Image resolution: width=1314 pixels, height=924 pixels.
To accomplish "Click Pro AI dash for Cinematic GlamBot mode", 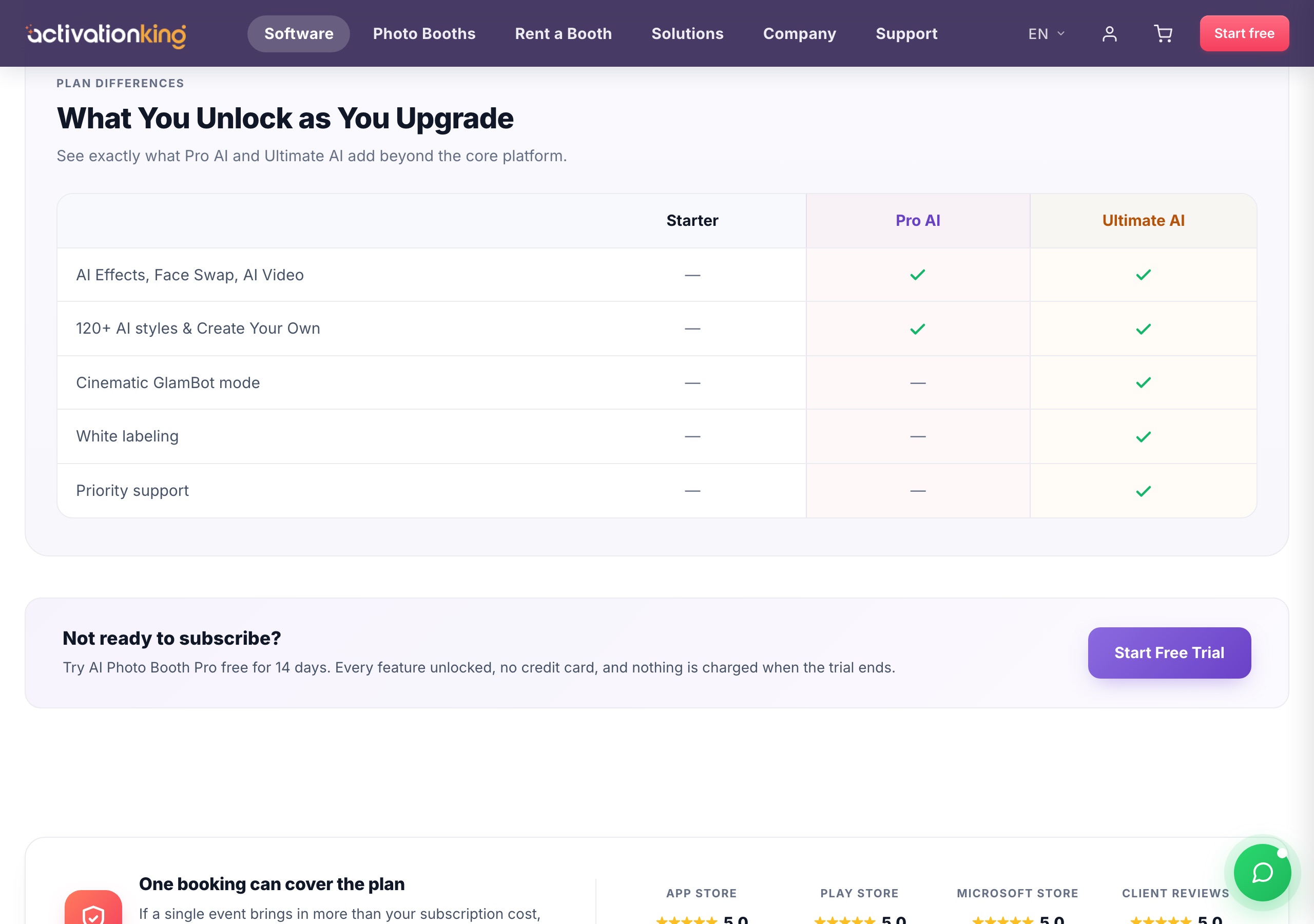I will click(917, 383).
